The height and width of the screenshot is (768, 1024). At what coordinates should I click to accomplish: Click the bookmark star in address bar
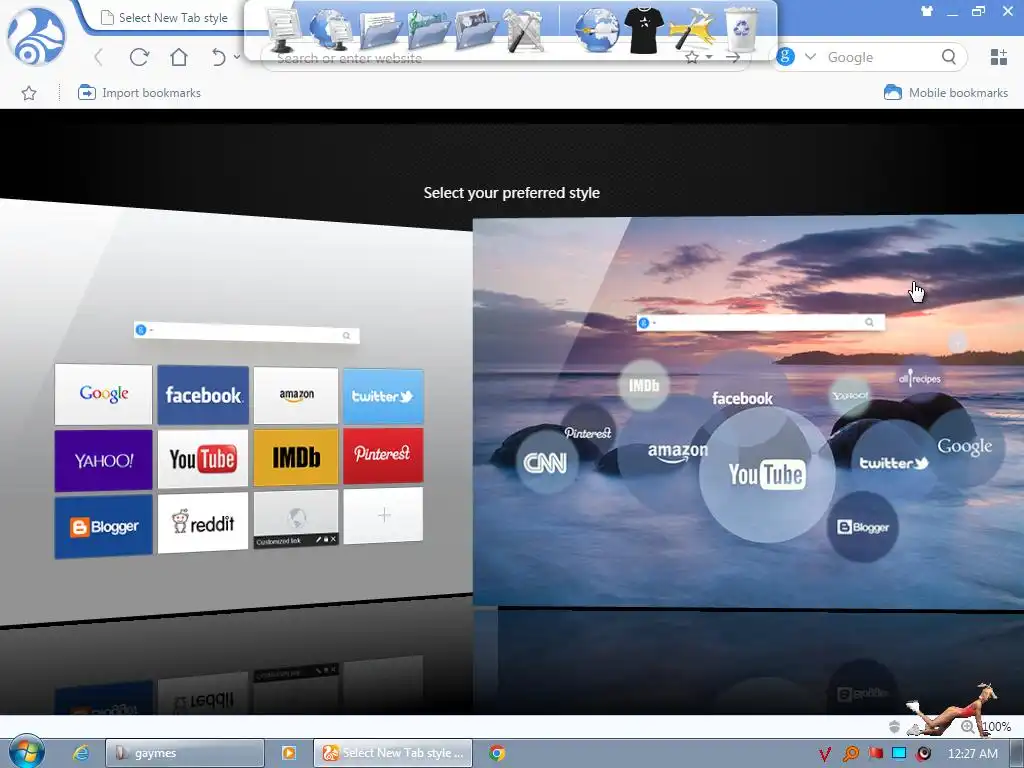coord(692,57)
